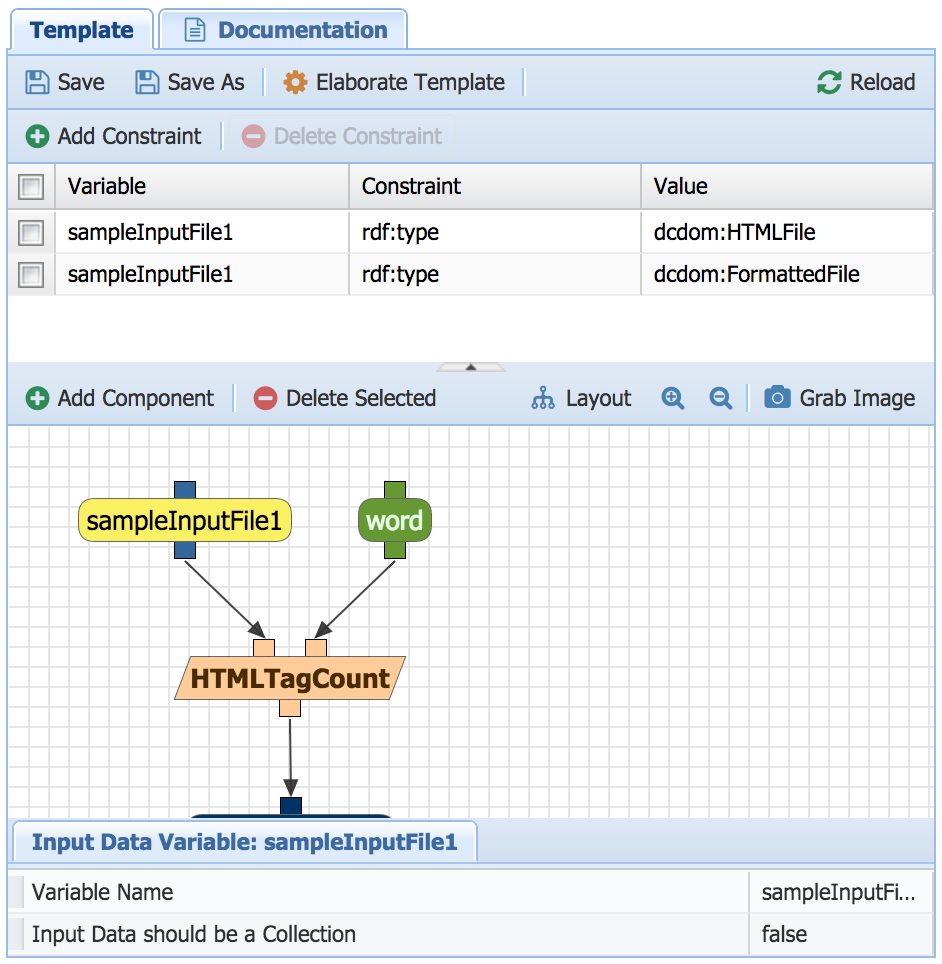The image size is (942, 964).
Task: Zoom out on the workflow canvas
Action: click(x=720, y=398)
